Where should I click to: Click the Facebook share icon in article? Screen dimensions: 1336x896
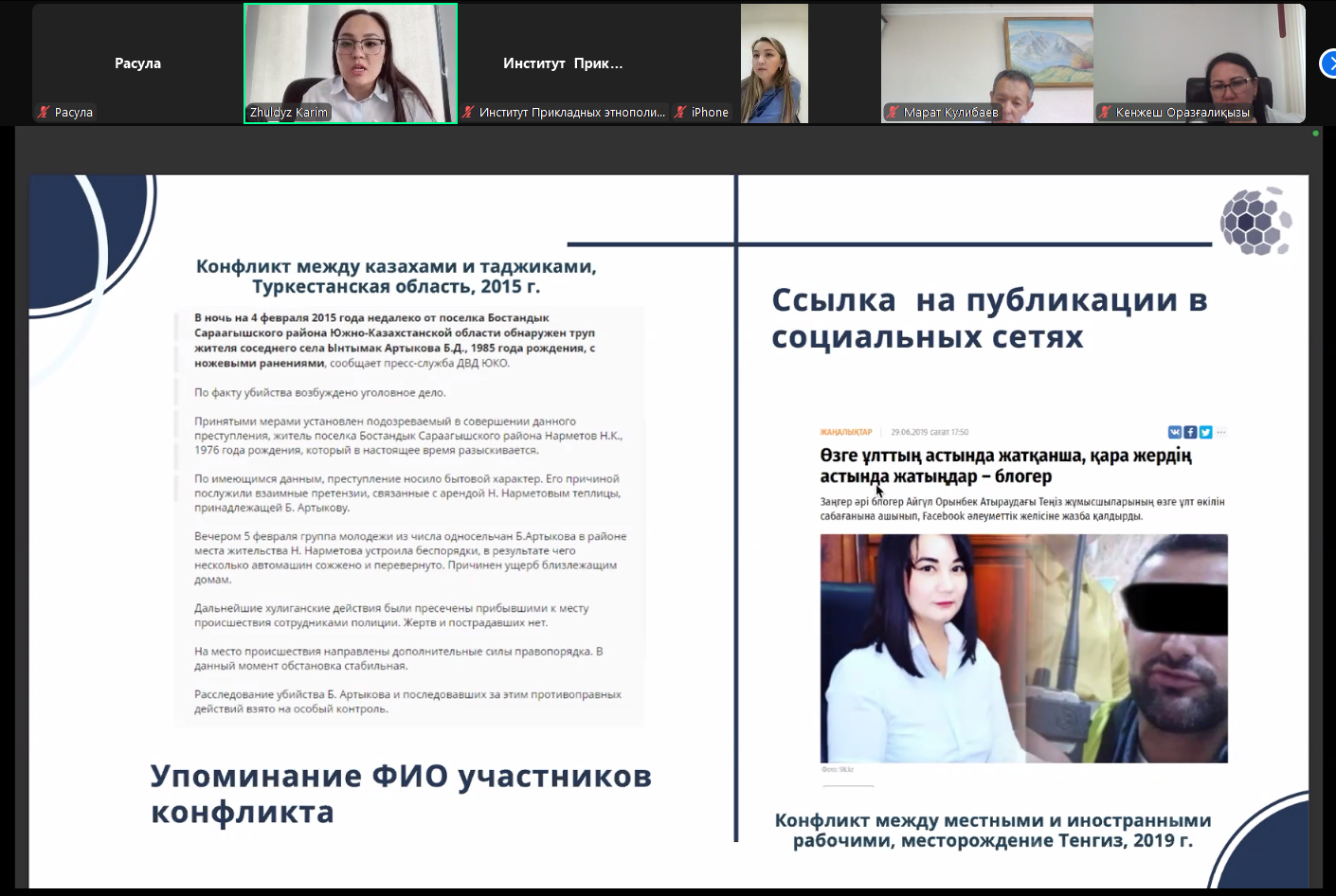(x=1190, y=432)
